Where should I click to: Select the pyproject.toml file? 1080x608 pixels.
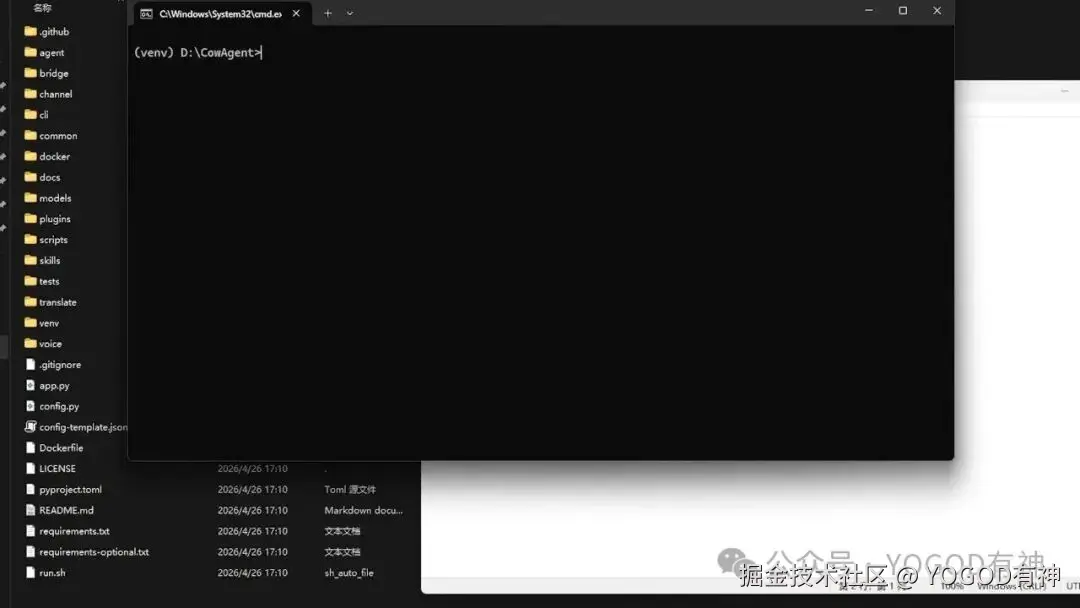(x=63, y=490)
